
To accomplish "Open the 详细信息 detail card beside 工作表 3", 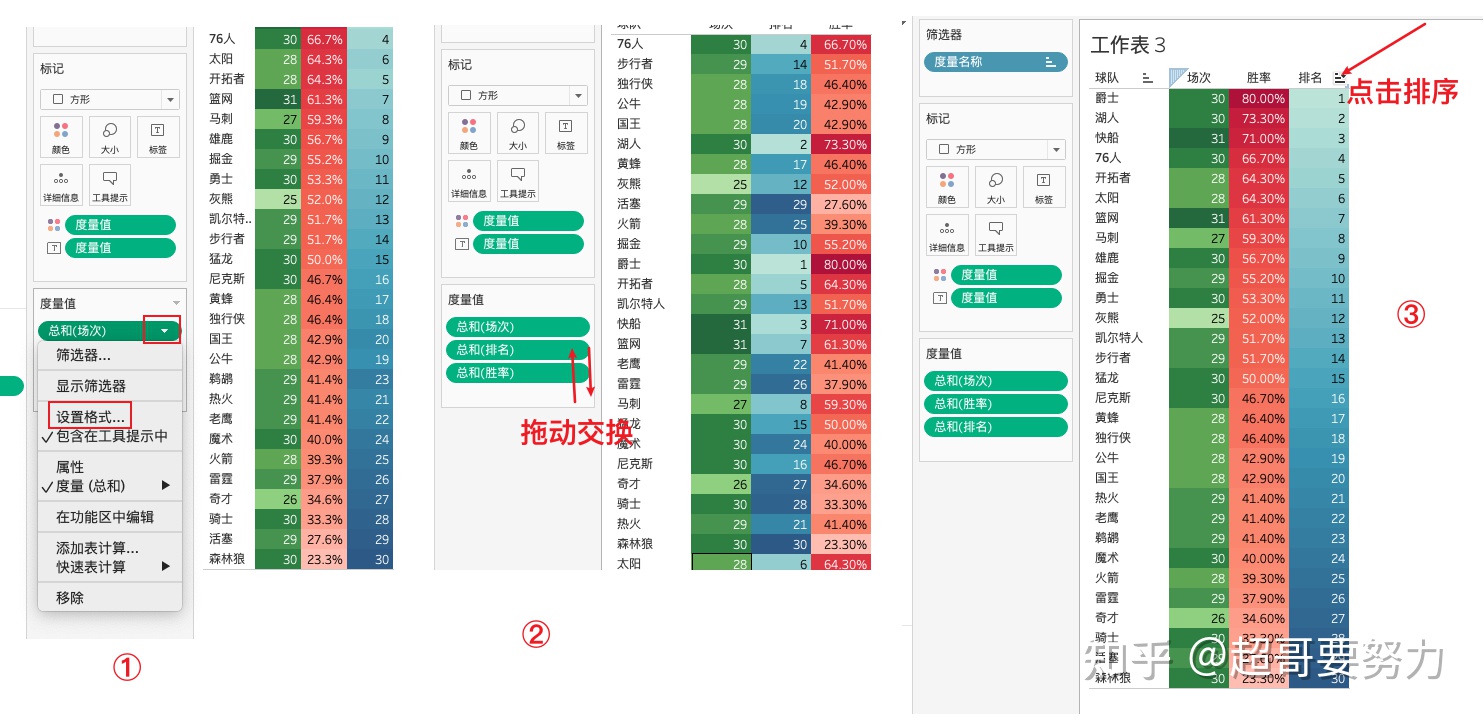I will point(947,235).
